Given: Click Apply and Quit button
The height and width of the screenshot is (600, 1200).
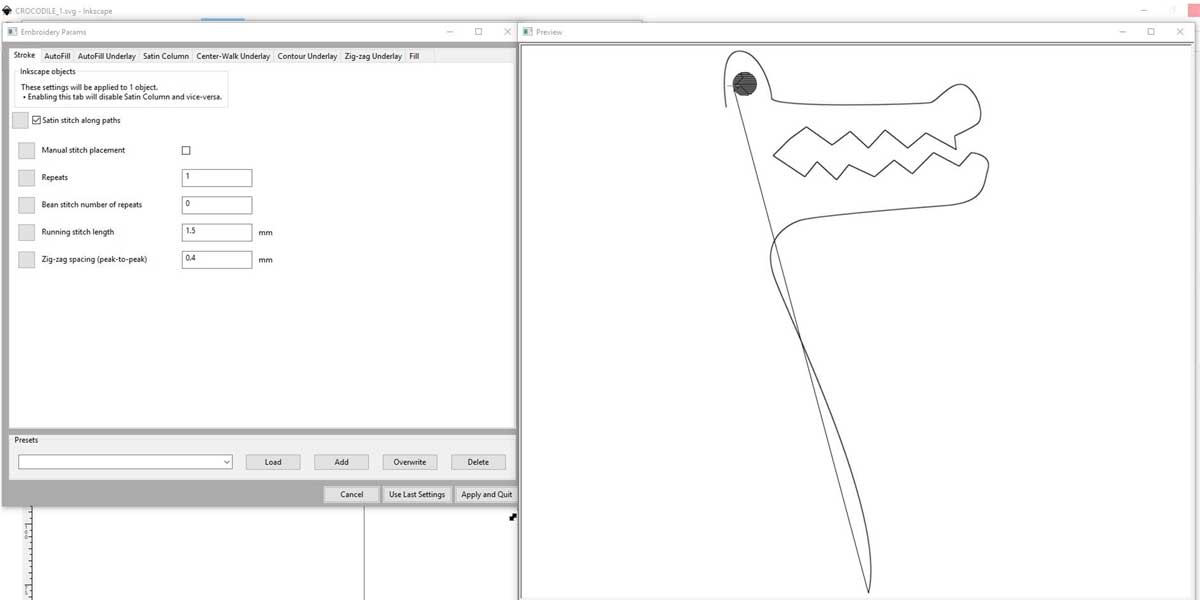Looking at the screenshot, I should tap(486, 494).
